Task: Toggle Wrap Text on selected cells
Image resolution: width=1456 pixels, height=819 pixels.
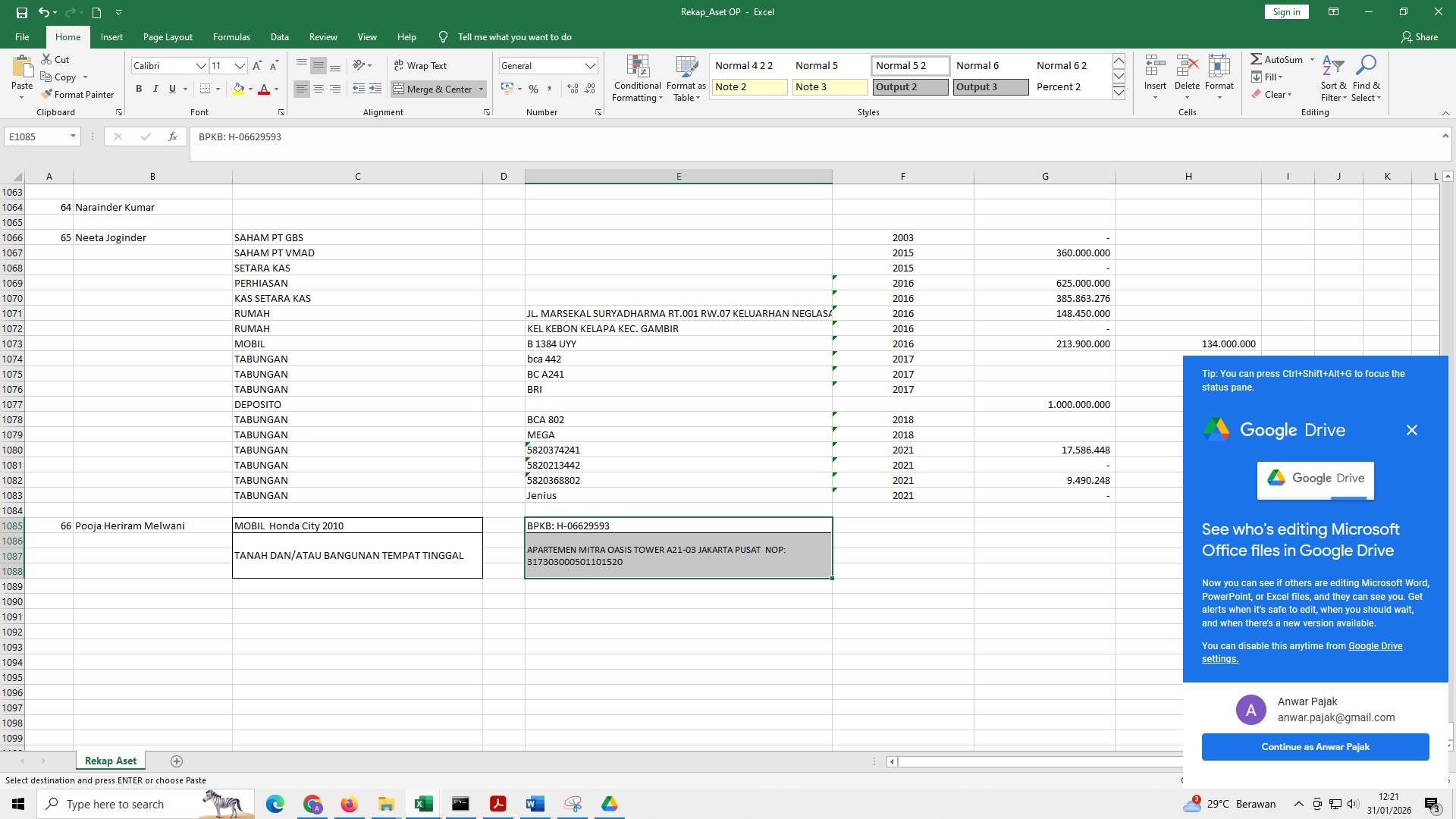Action: click(420, 65)
